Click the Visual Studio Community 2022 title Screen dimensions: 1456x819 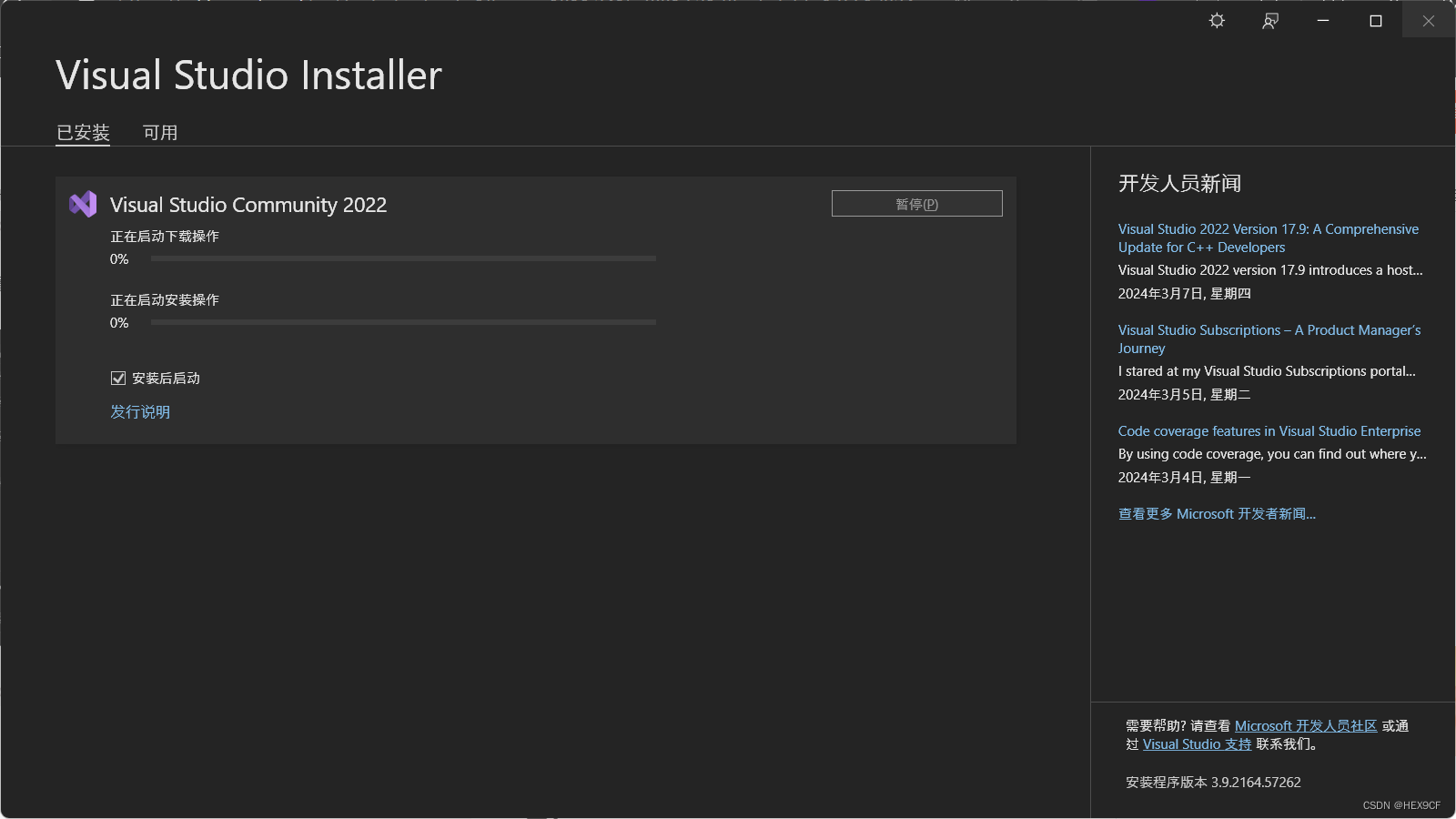pos(248,205)
